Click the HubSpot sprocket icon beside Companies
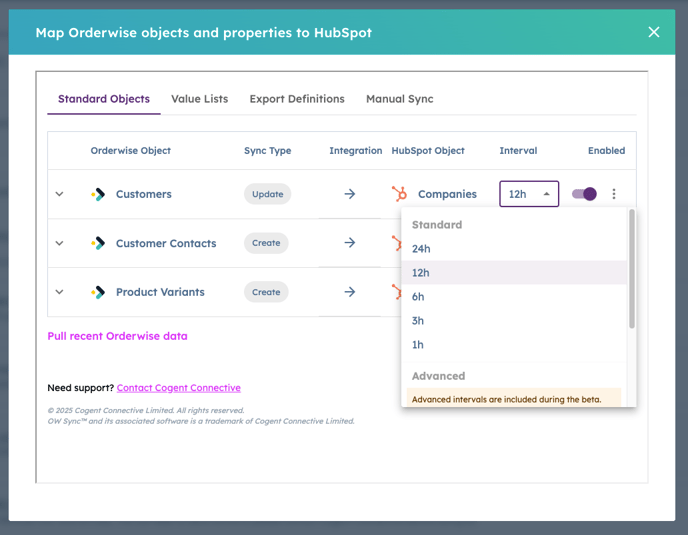688x535 pixels. pyautogui.click(x=400, y=194)
